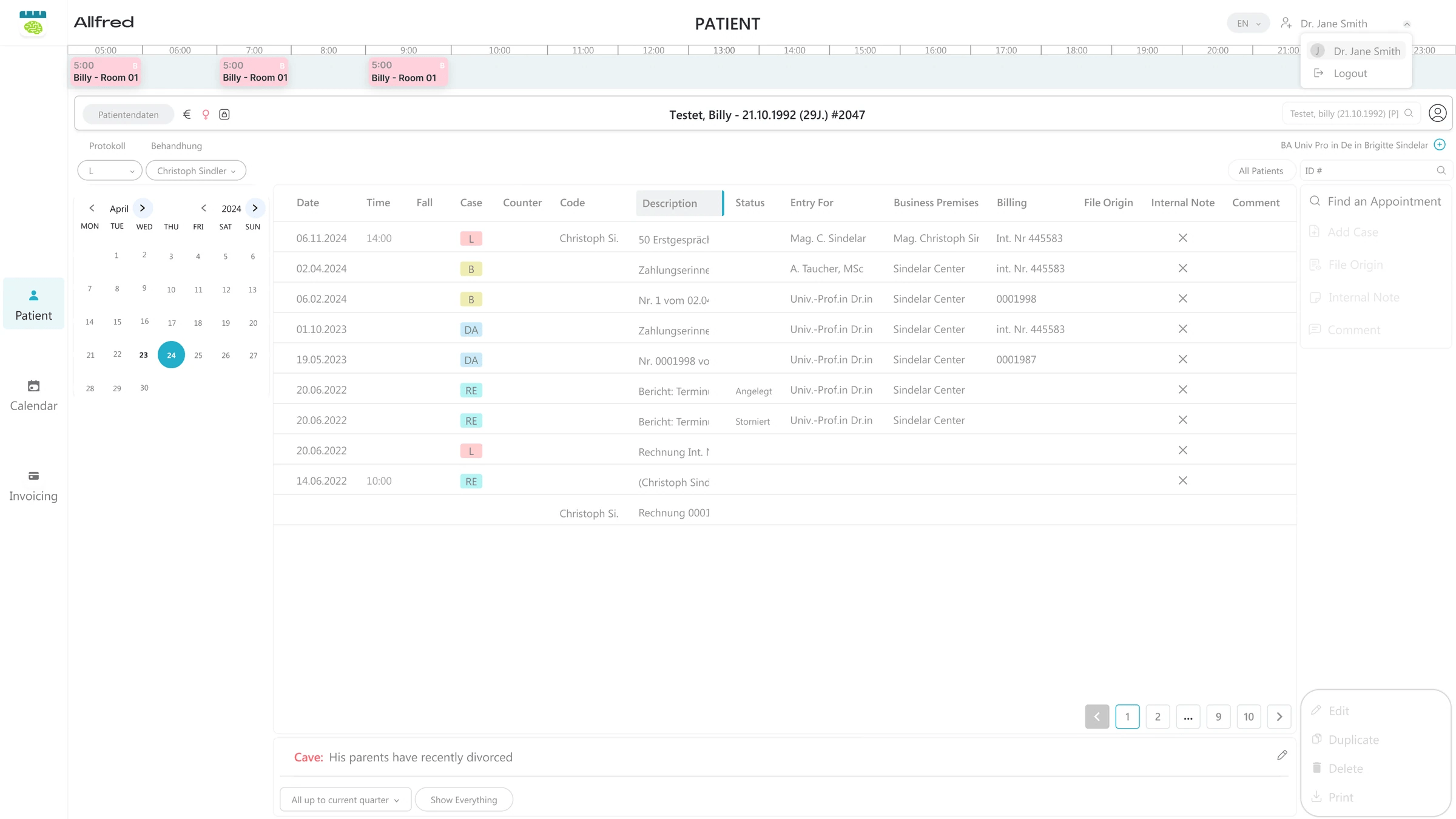Open the euro billing icon in patient bar
Viewport: 1456px width, 819px height.
(187, 114)
